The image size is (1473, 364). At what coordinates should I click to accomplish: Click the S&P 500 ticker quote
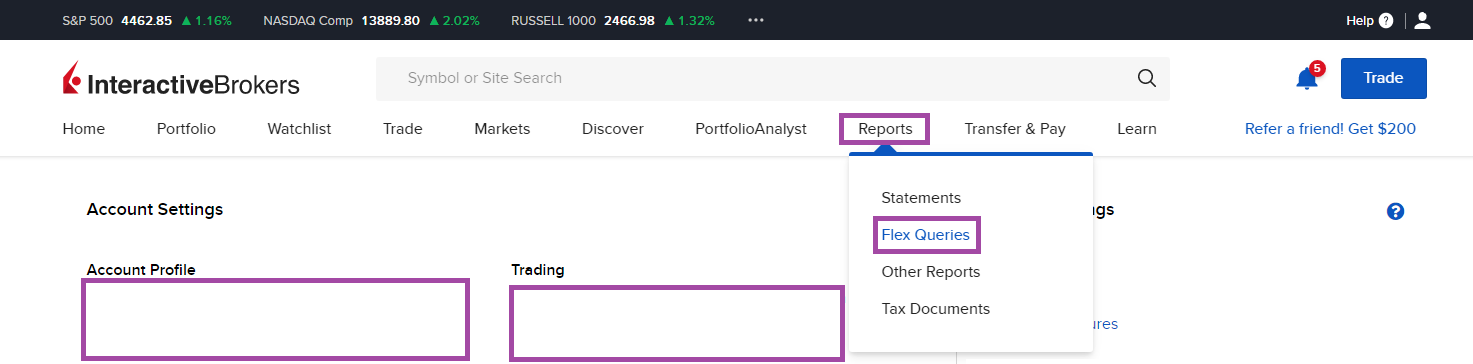pyautogui.click(x=147, y=20)
